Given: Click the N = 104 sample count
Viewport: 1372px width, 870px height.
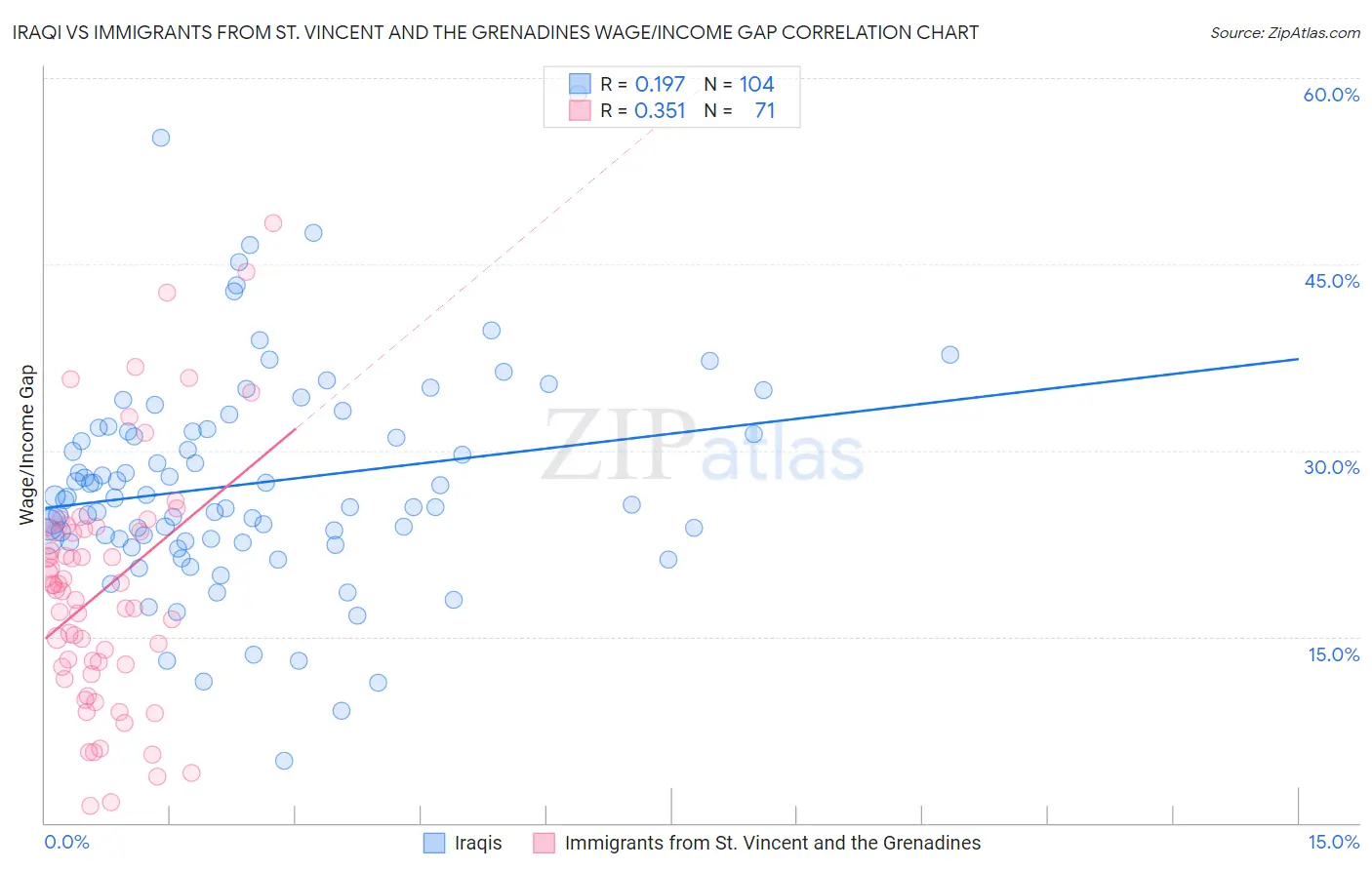Looking at the screenshot, I should coord(740,84).
